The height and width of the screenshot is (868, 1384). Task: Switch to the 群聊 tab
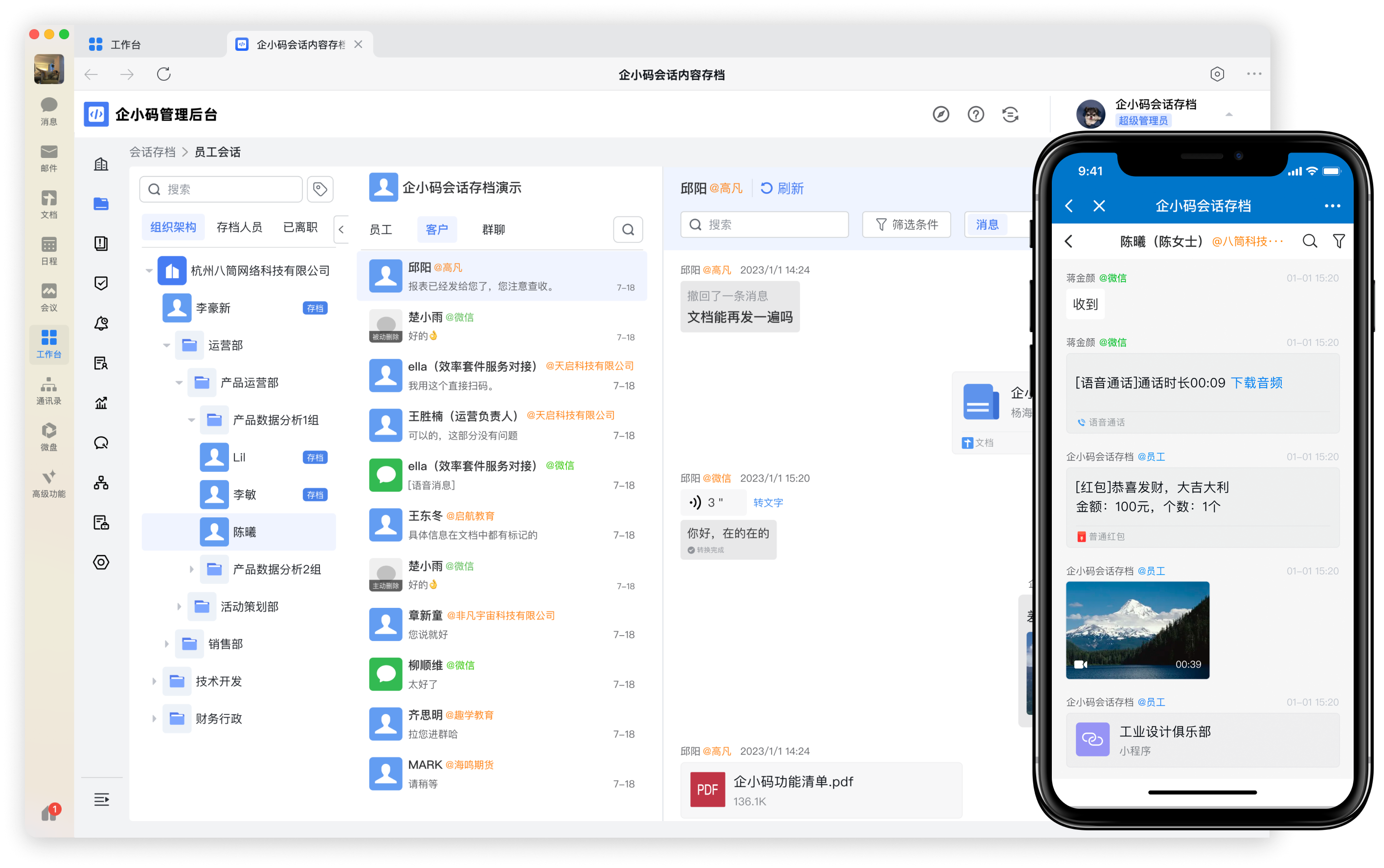[x=493, y=230]
